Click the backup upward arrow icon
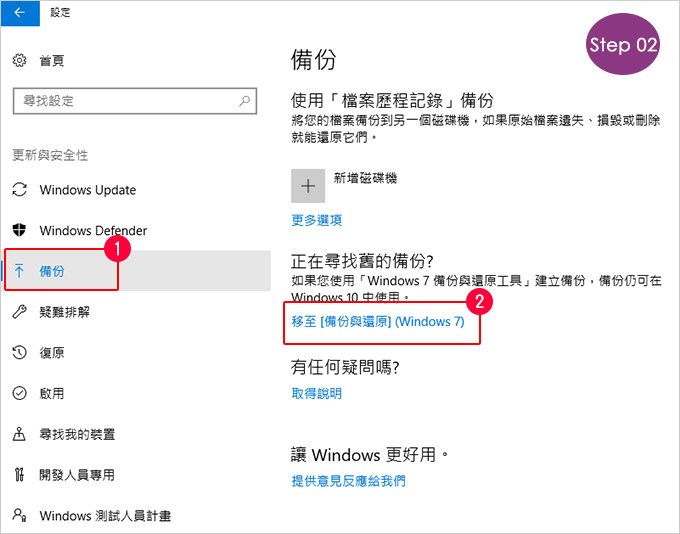 coord(19,271)
